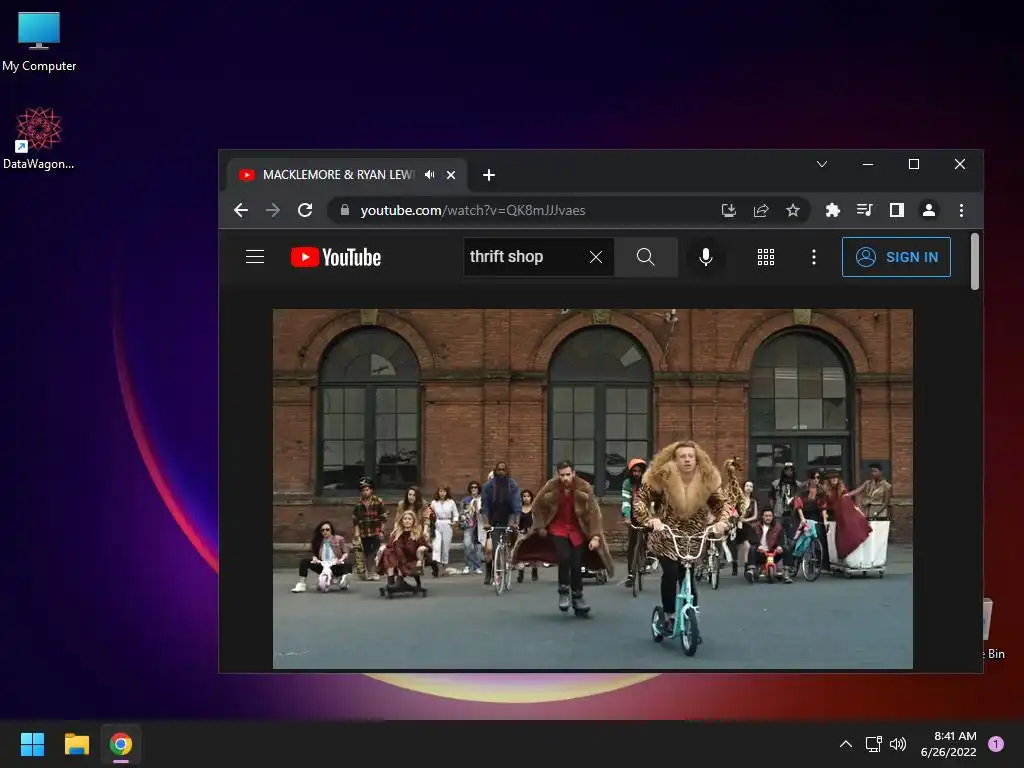1024x768 pixels.
Task: Click the Chrome icon on the taskbar
Action: point(121,744)
